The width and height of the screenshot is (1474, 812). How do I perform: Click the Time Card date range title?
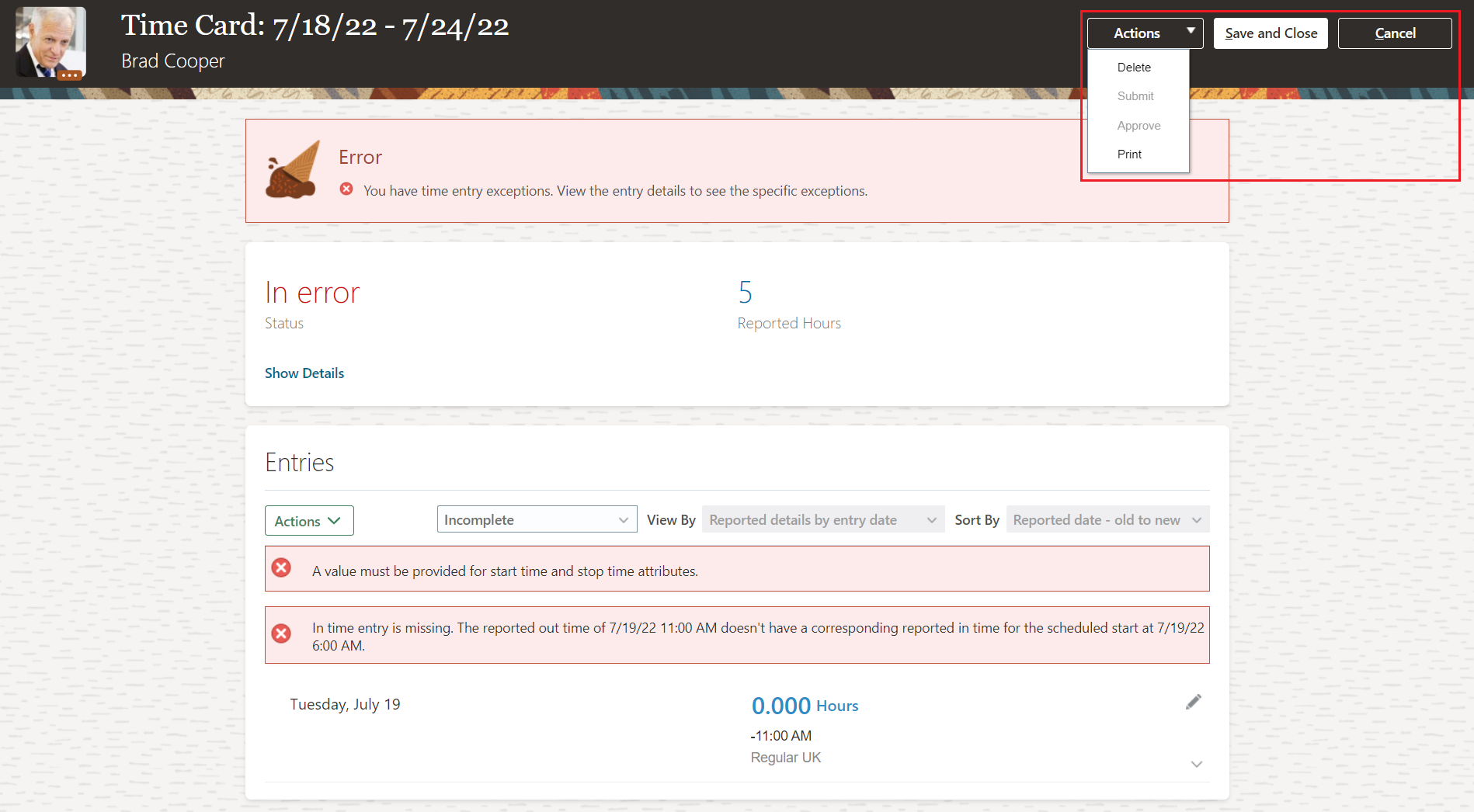tap(315, 26)
